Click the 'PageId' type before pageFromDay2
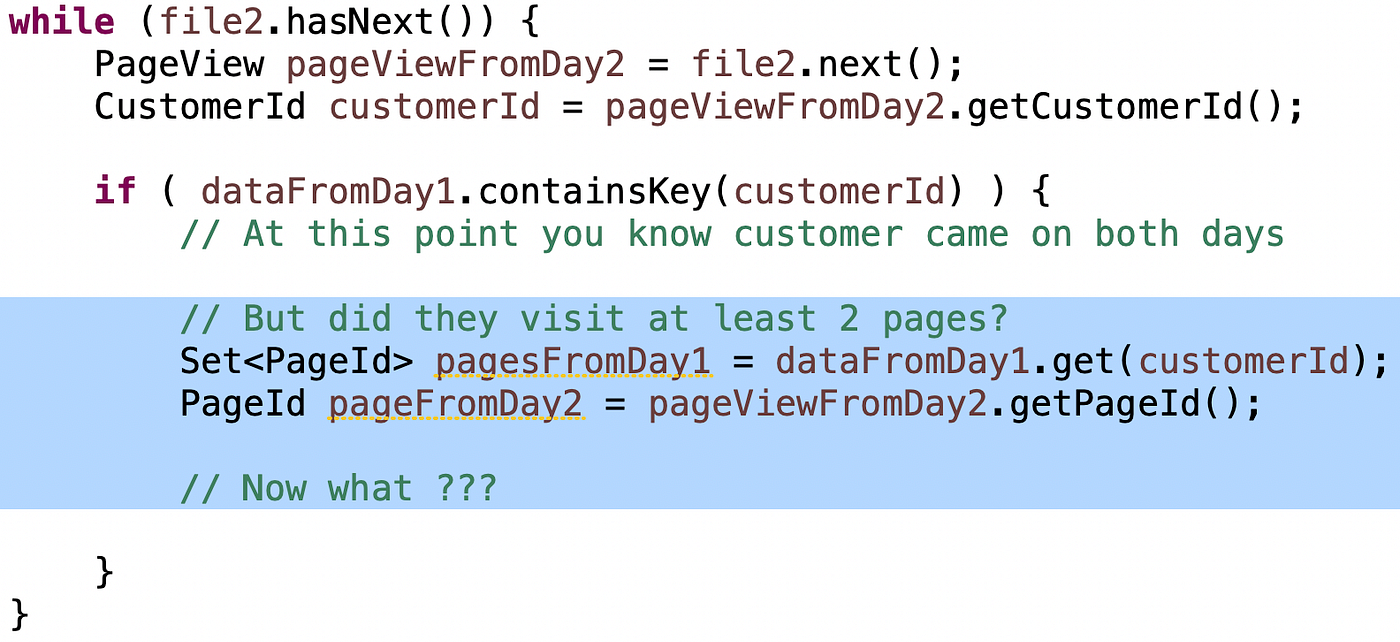Viewport: 1400px width, 642px height. tap(243, 404)
